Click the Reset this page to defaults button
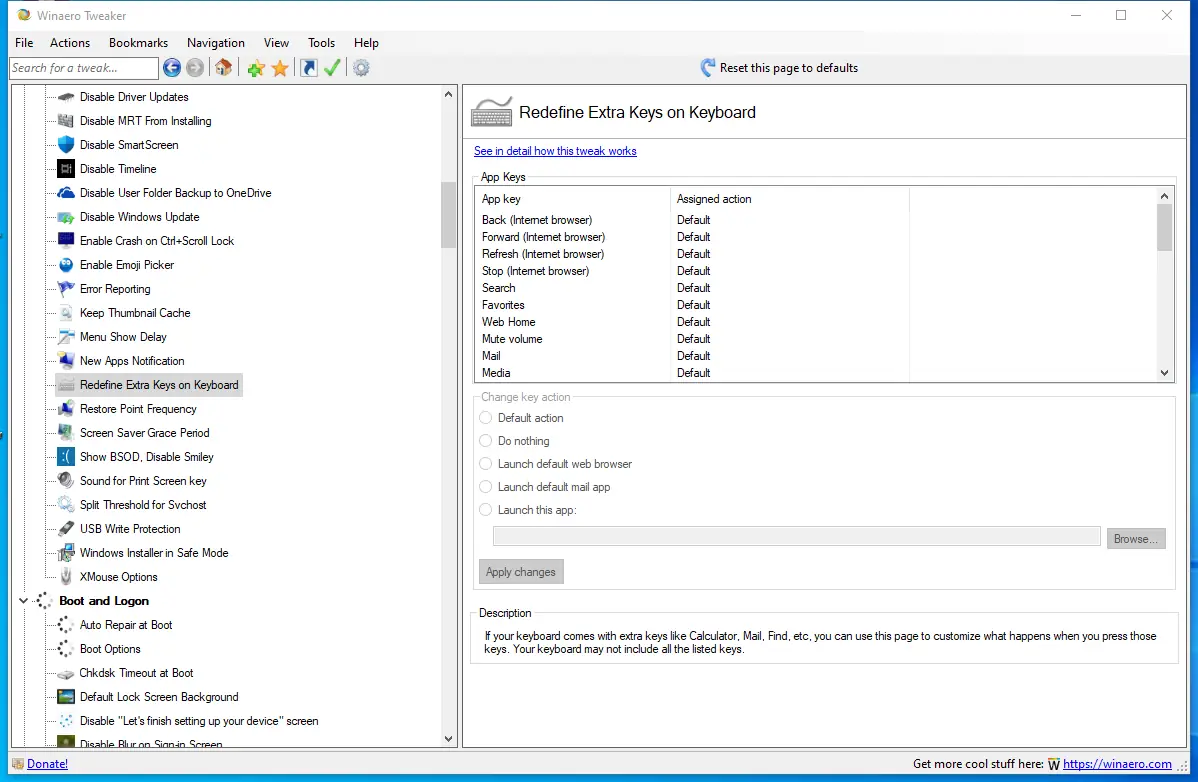 click(x=779, y=68)
